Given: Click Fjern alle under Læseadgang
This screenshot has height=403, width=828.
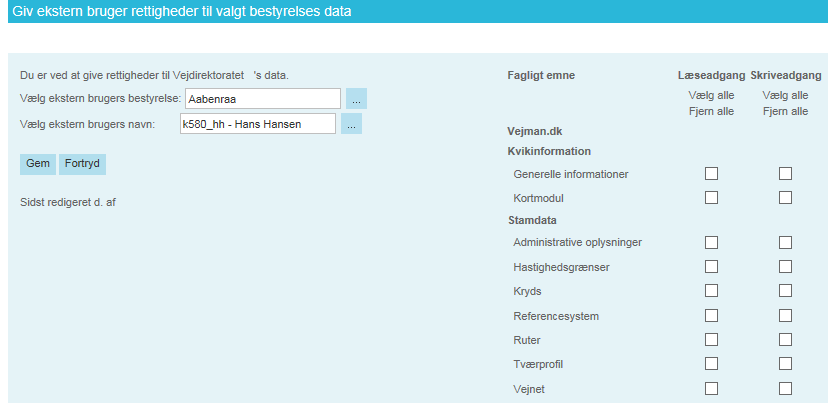Looking at the screenshot, I should point(711,111).
